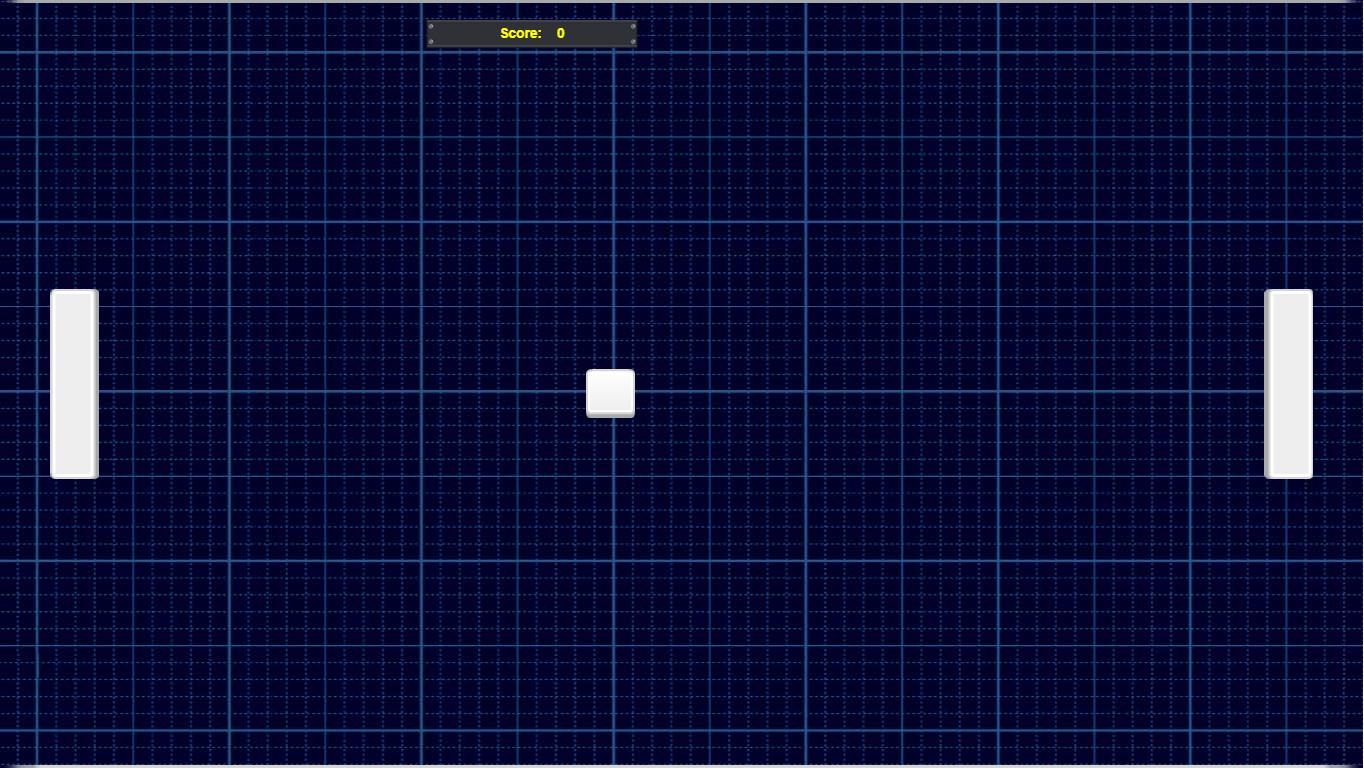Click the score value "0"

point(560,34)
